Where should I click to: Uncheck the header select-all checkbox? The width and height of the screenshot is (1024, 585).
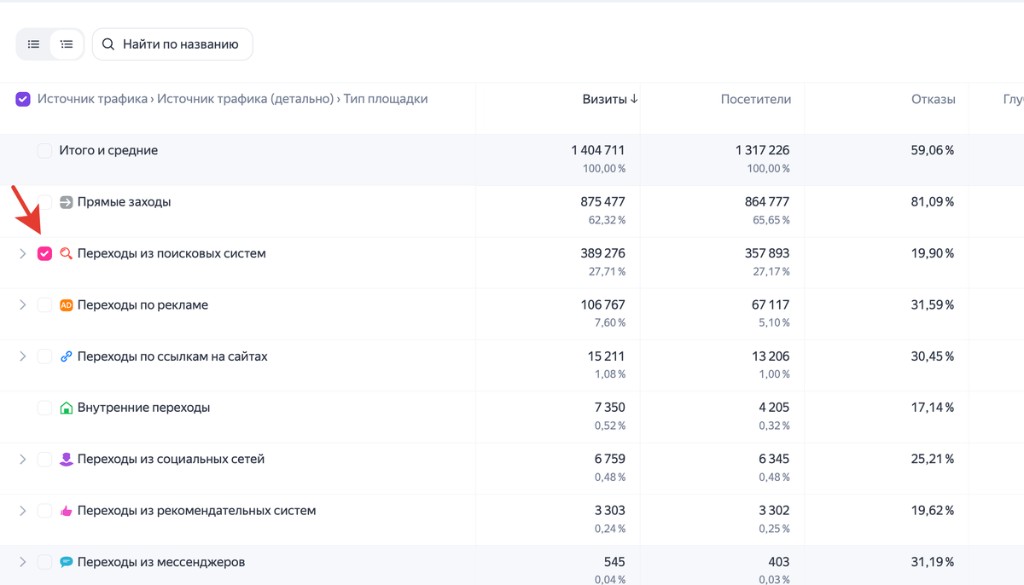coord(23,99)
